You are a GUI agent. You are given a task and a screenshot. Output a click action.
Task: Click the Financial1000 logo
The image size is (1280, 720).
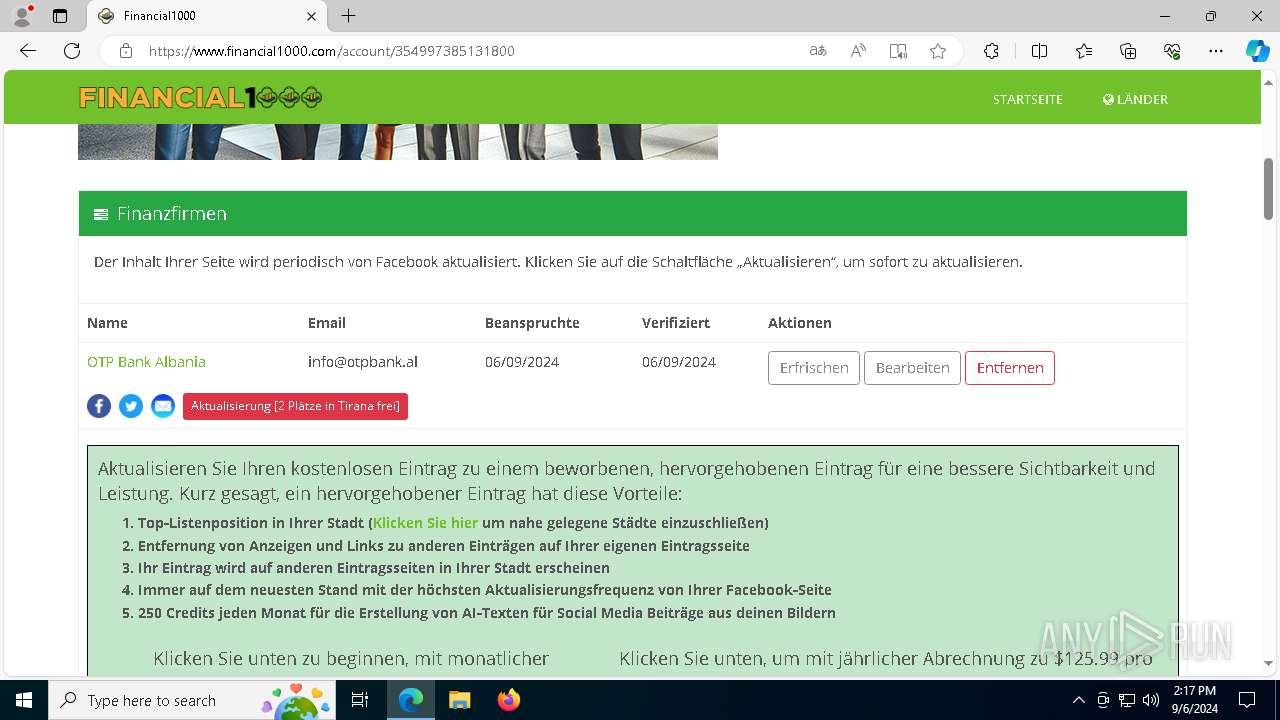pos(200,98)
